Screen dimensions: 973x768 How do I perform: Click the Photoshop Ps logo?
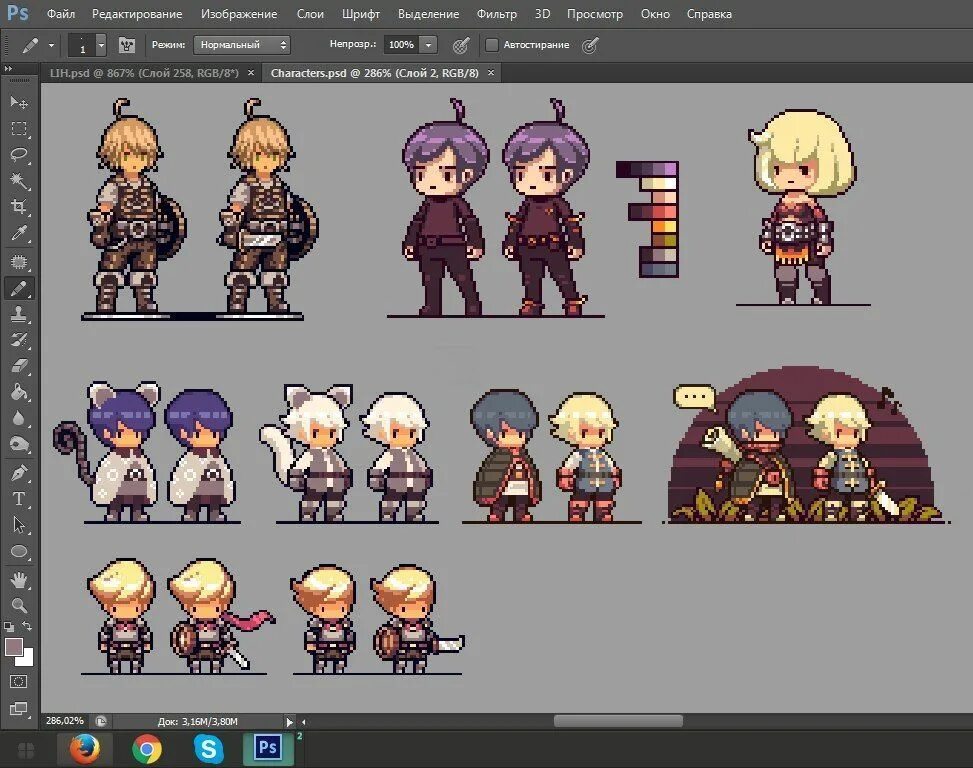tap(17, 13)
